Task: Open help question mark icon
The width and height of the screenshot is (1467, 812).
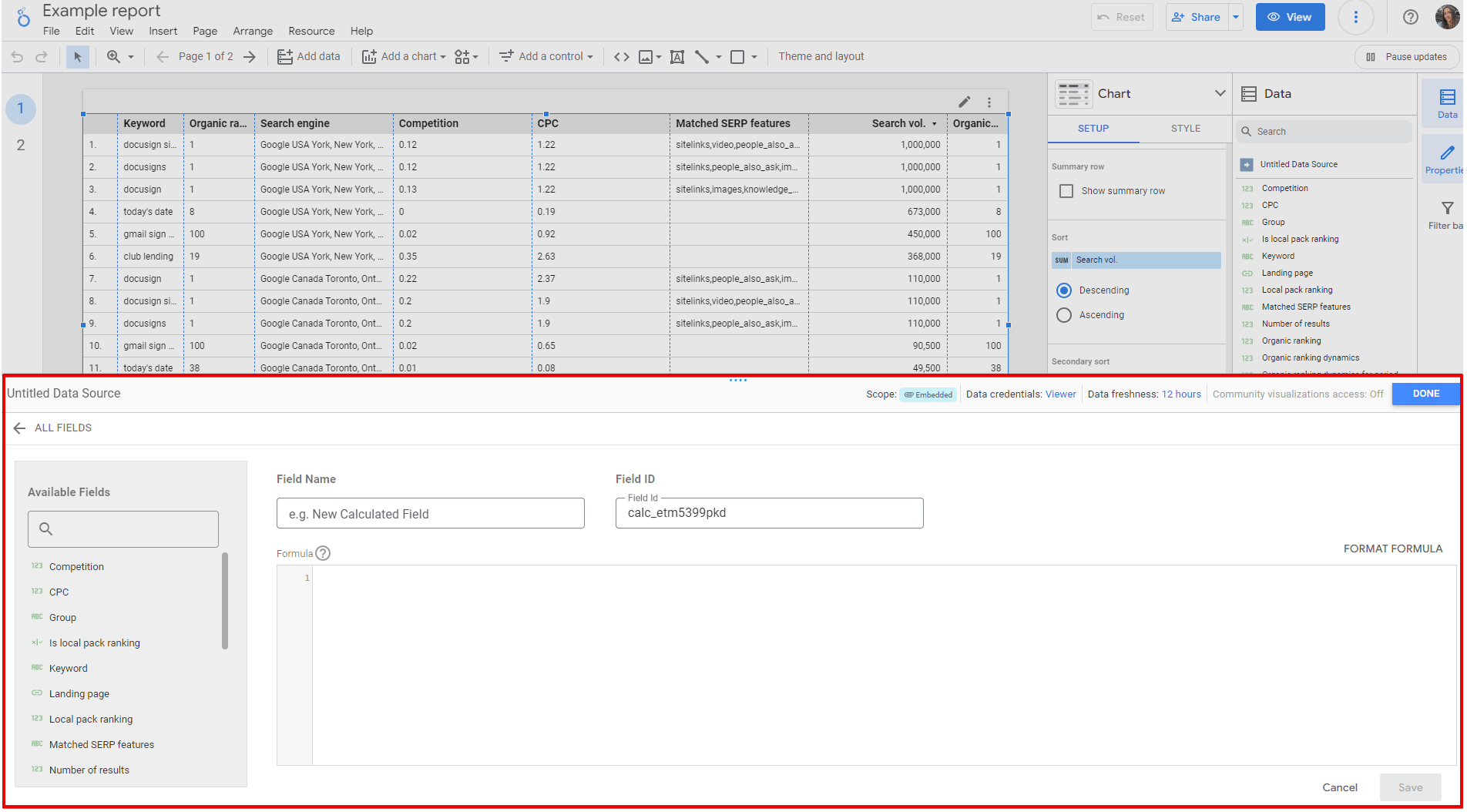Action: 1411,17
